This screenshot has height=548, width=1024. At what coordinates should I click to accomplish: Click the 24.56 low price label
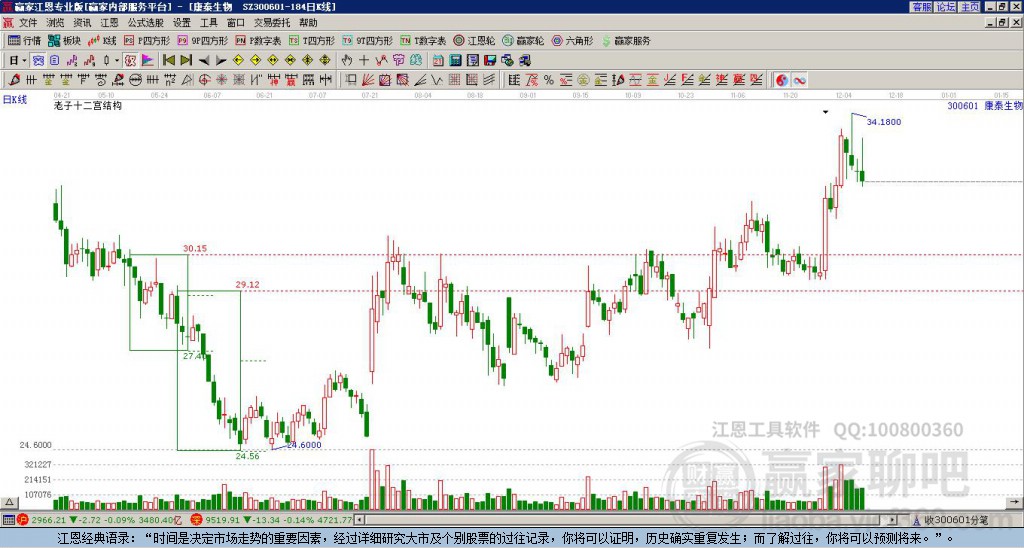(248, 456)
